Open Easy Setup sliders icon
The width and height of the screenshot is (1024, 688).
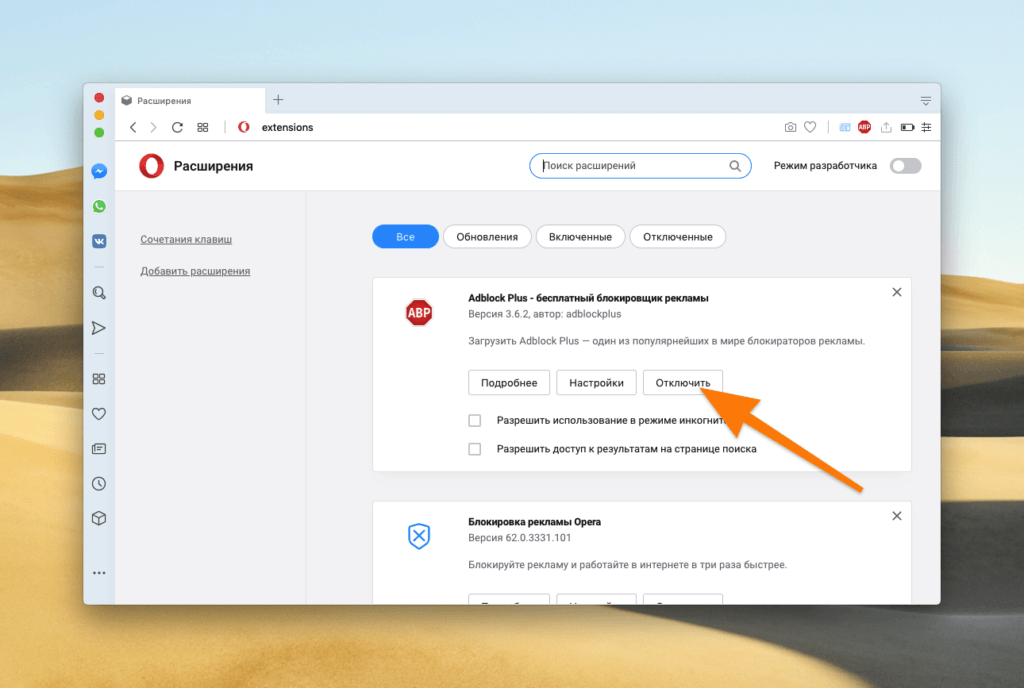pyautogui.click(x=926, y=127)
